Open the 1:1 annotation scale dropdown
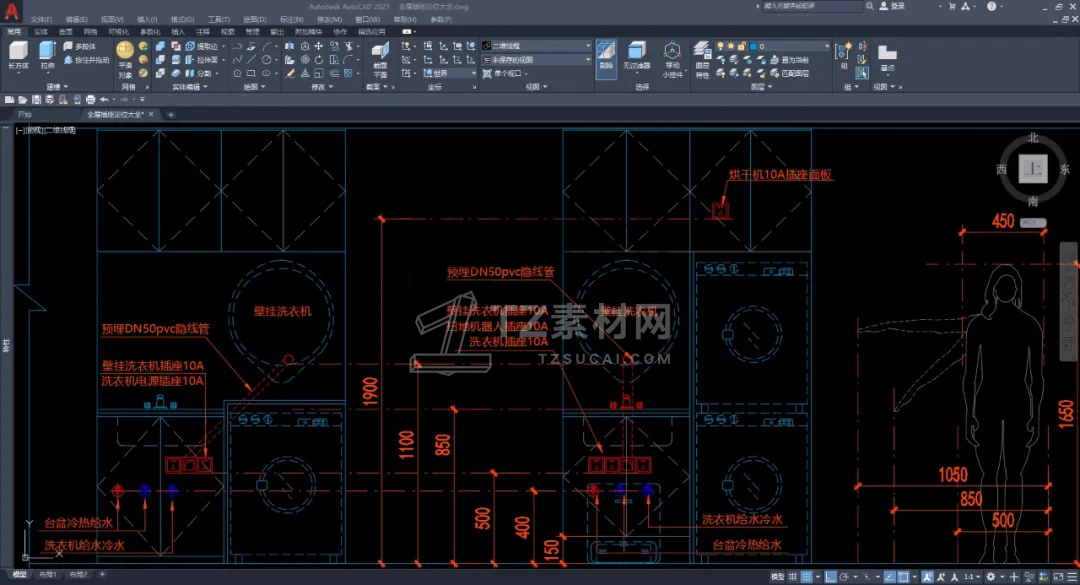The image size is (1080, 585). pyautogui.click(x=971, y=577)
